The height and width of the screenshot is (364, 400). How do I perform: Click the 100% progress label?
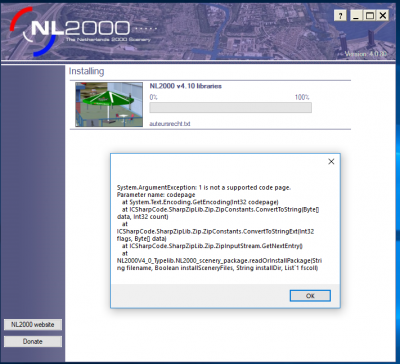pos(302,98)
